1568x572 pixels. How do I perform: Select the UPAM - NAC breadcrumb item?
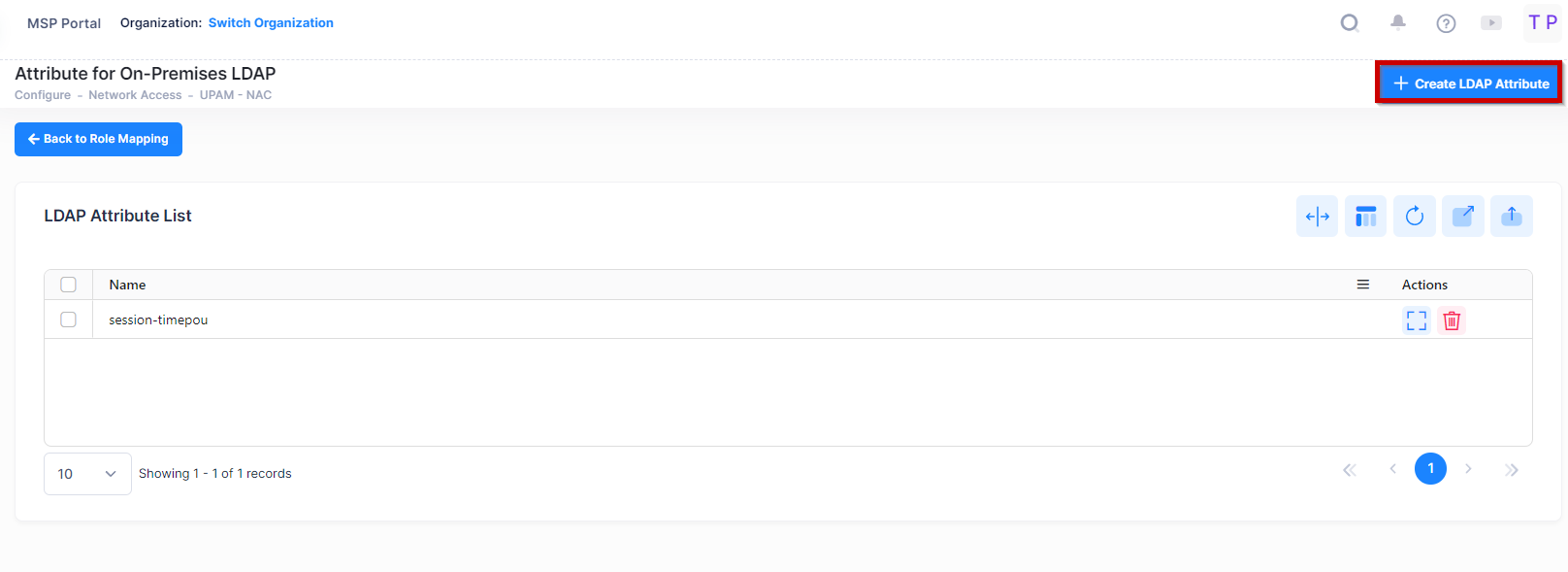(x=236, y=94)
